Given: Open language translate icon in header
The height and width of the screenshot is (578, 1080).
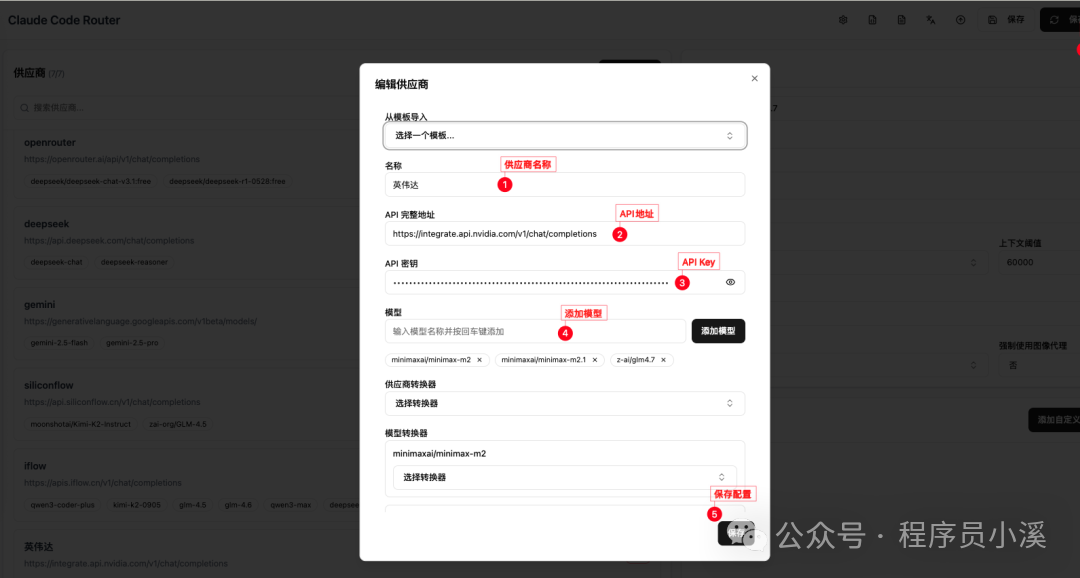Looking at the screenshot, I should pos(931,20).
